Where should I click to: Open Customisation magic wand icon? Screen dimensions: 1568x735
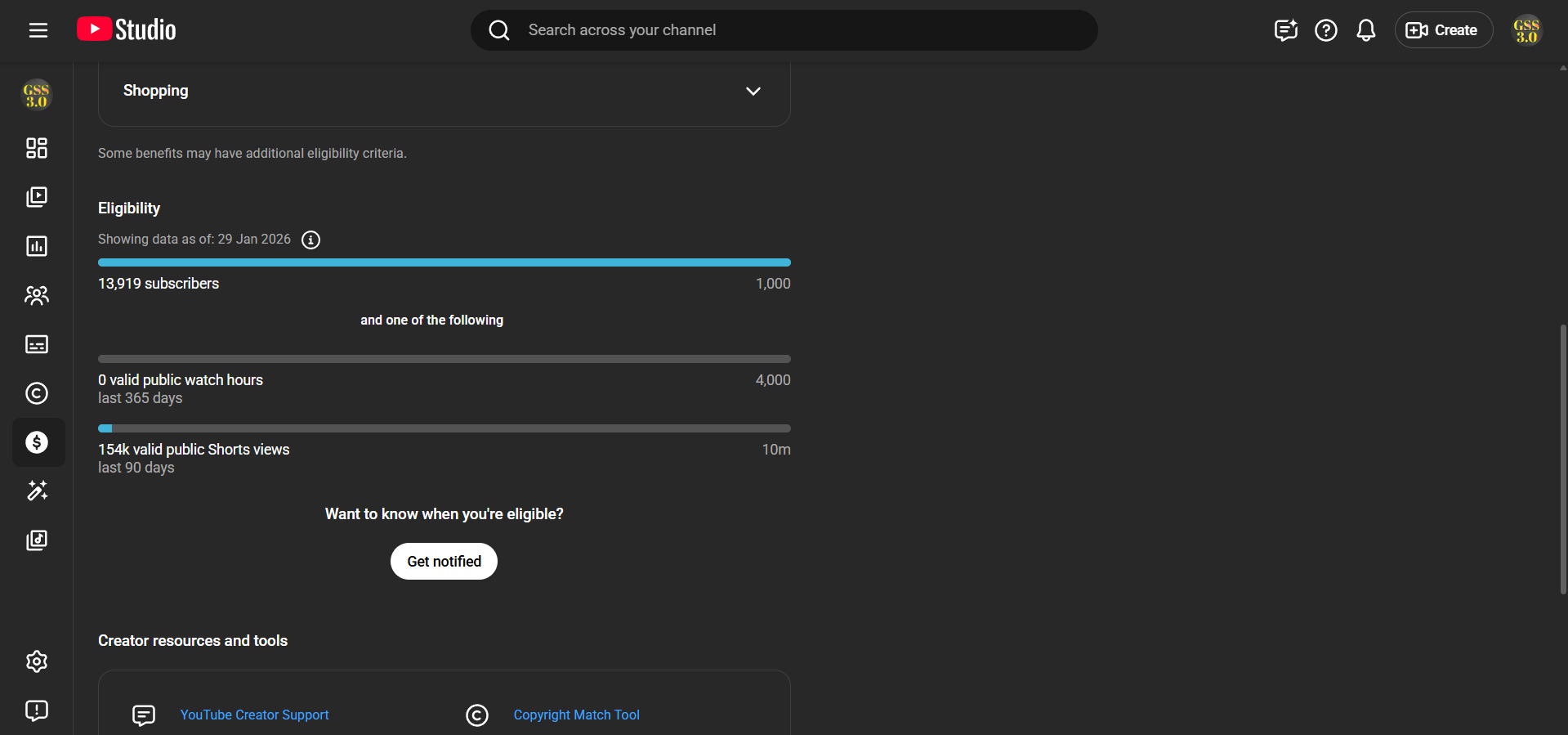(x=37, y=491)
